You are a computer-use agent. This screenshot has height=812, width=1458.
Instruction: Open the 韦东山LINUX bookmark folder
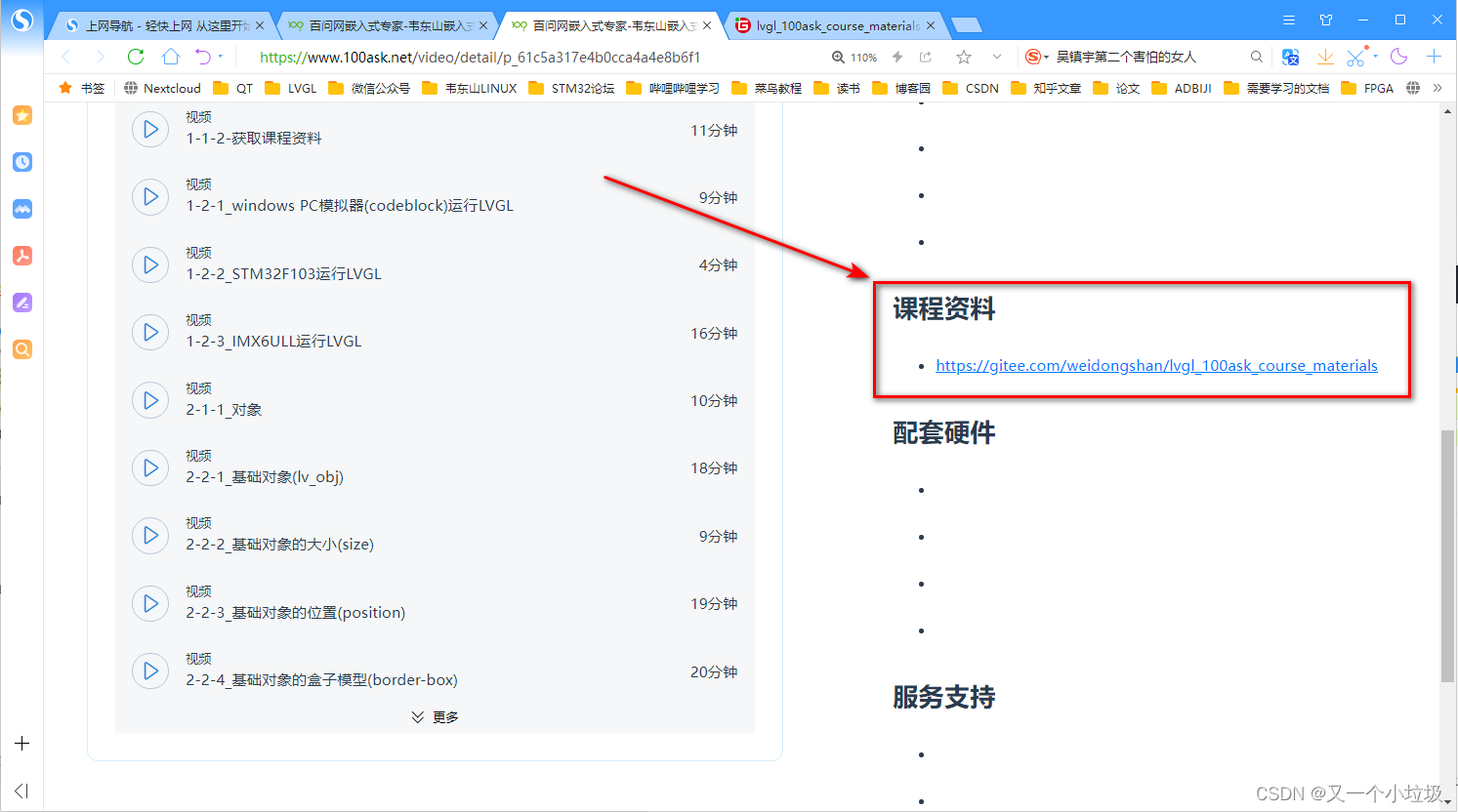coord(470,88)
